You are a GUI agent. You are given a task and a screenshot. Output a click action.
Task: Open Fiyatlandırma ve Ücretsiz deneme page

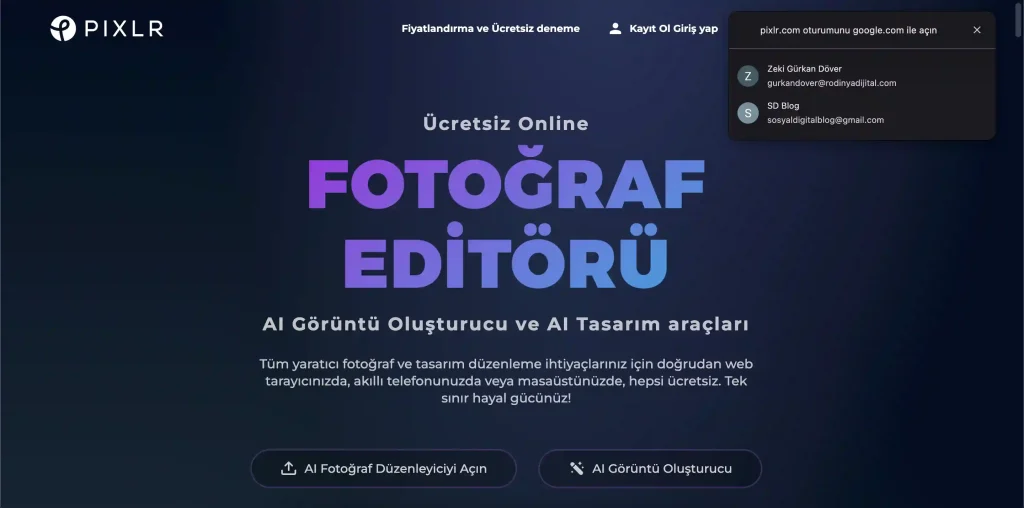tap(490, 29)
